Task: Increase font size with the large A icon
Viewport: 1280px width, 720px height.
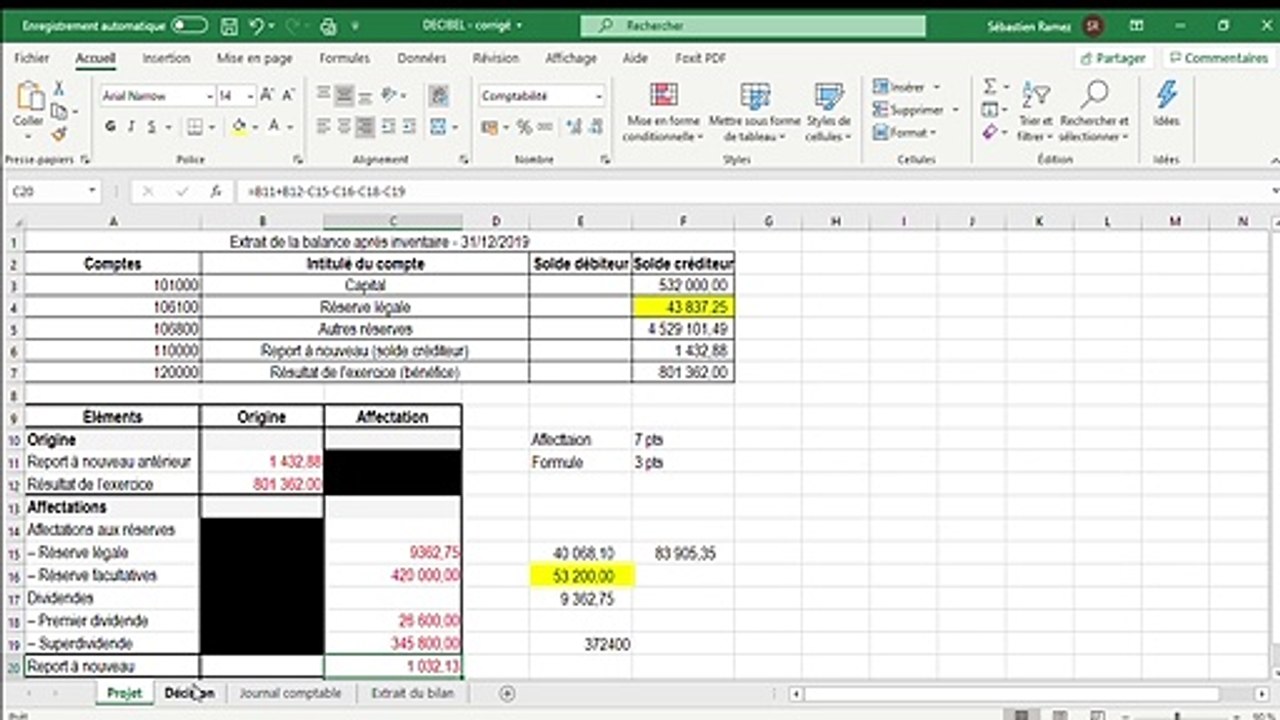Action: [267, 96]
